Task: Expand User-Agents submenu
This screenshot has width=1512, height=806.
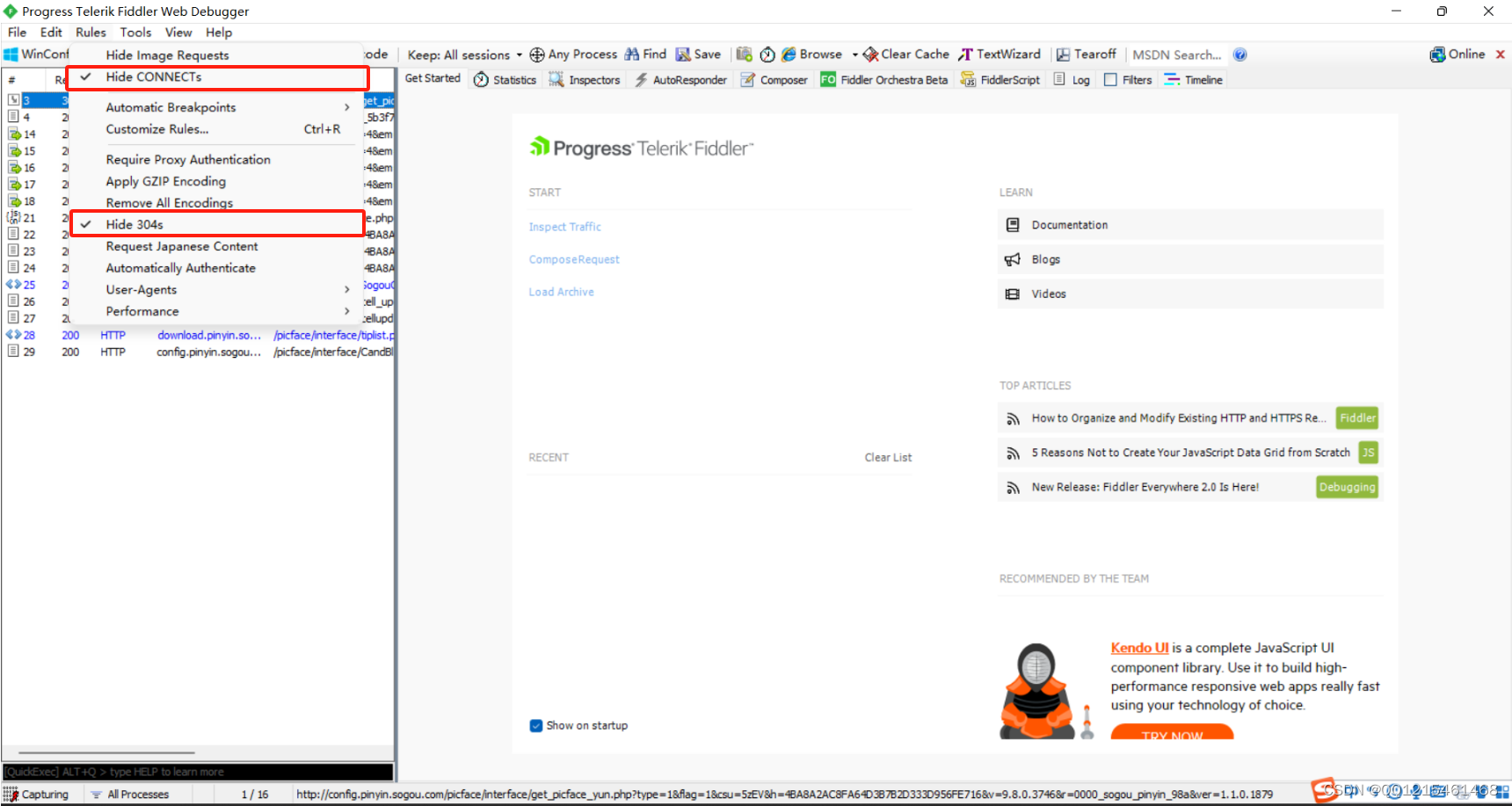Action: tap(217, 289)
